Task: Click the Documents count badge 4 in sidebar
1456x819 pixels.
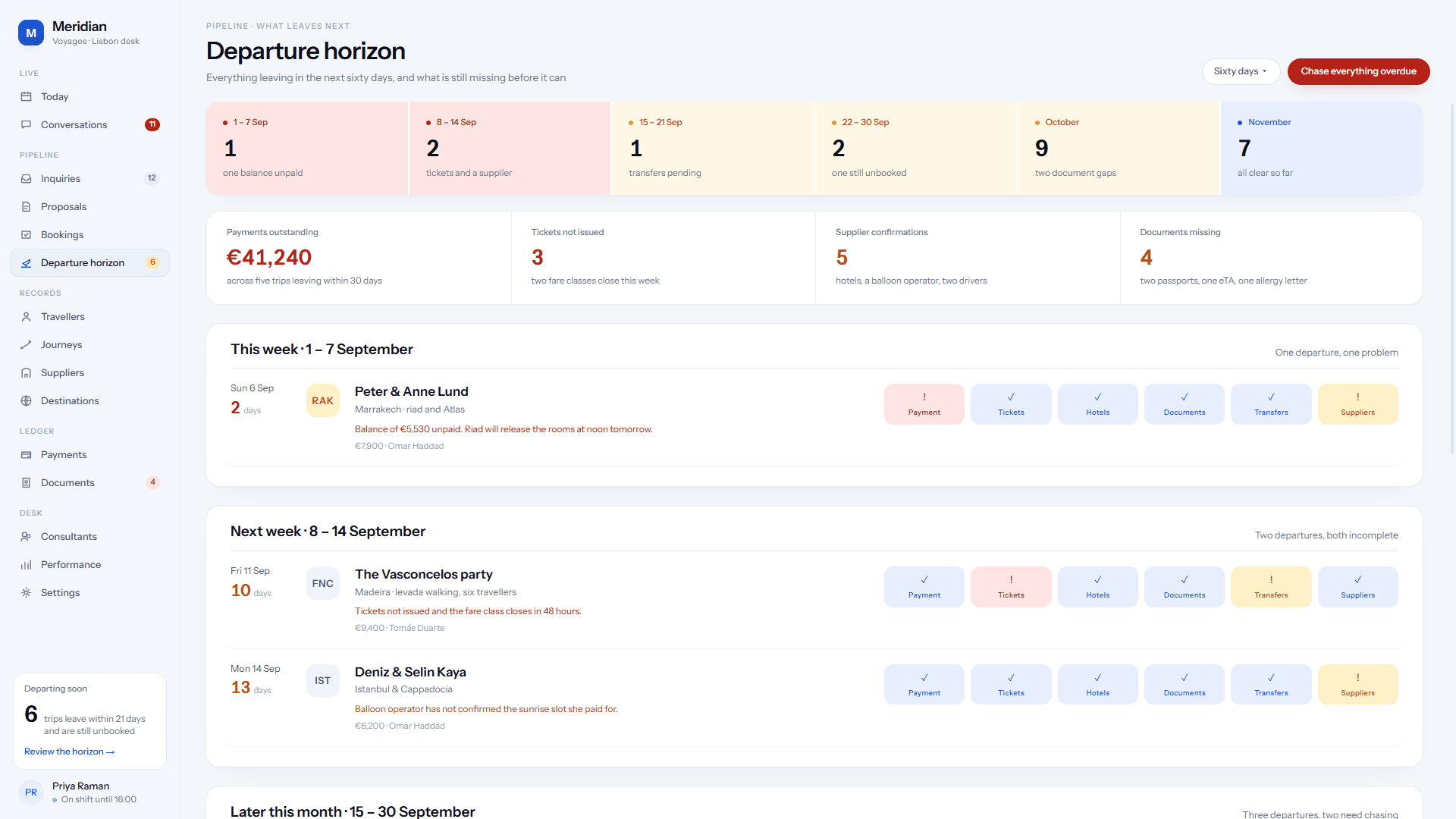Action: (152, 483)
